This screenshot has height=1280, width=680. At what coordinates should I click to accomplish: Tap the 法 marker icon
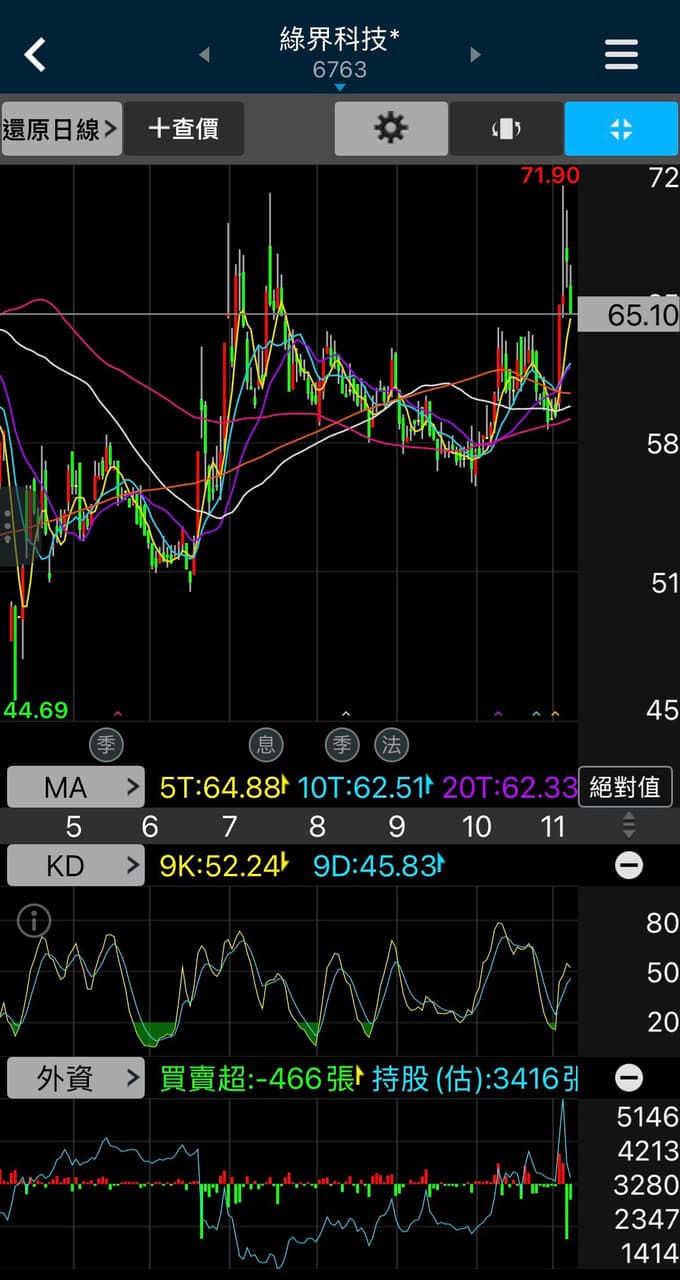(x=391, y=744)
